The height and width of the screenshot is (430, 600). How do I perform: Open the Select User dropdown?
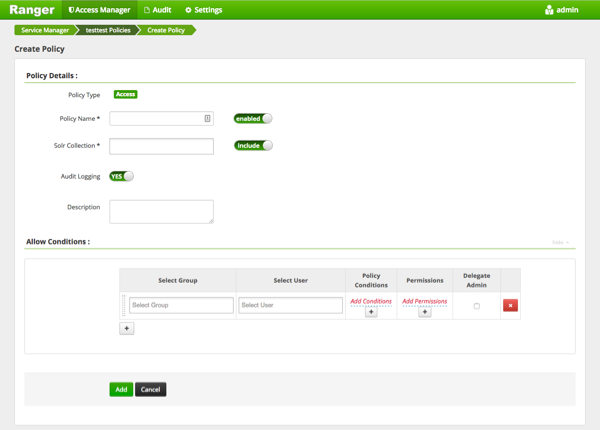290,305
